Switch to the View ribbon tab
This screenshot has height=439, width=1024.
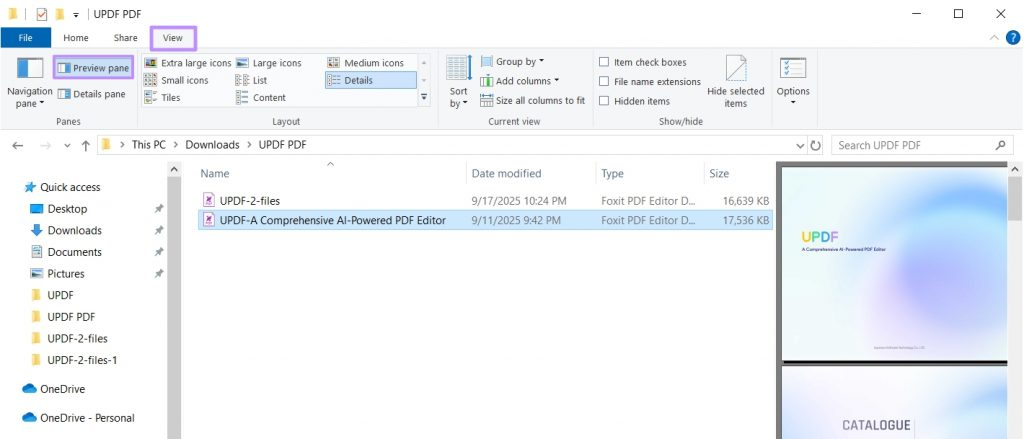173,38
